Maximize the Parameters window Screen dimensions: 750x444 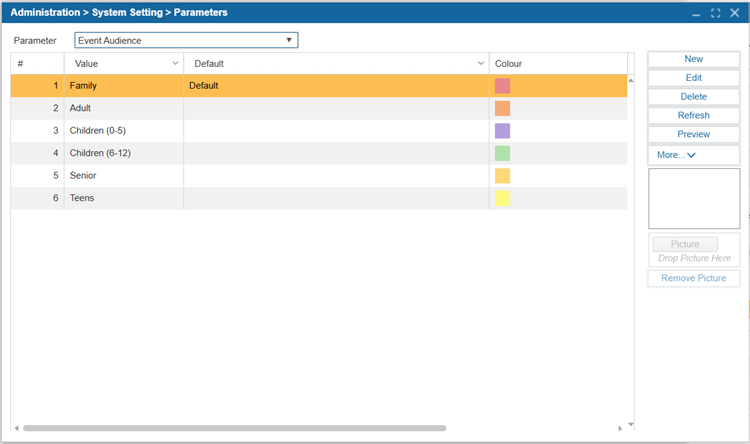click(715, 13)
